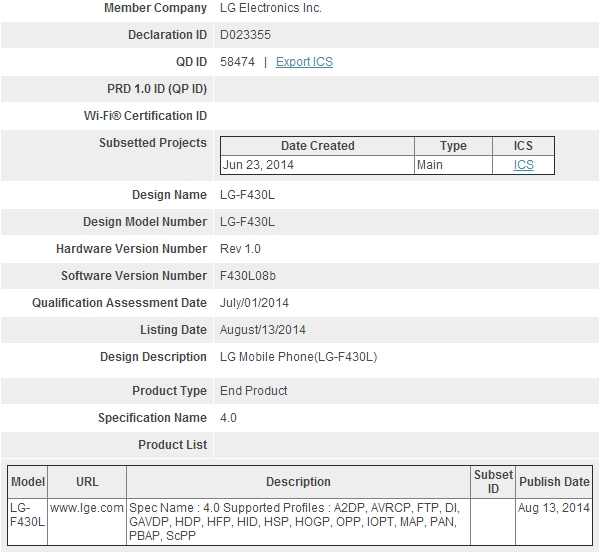Select the Design Name label

(169, 195)
